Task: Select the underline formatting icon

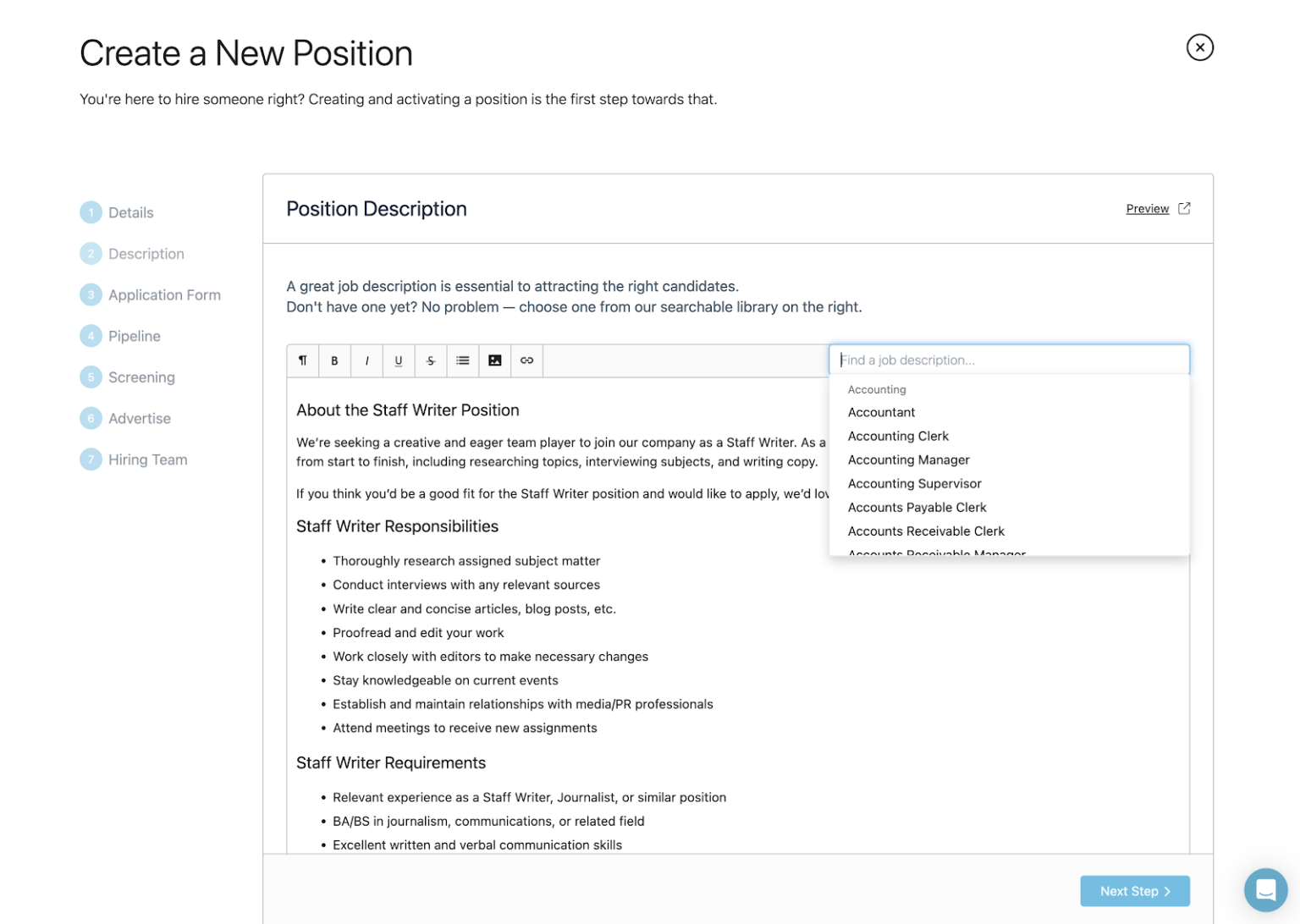Action: click(399, 360)
